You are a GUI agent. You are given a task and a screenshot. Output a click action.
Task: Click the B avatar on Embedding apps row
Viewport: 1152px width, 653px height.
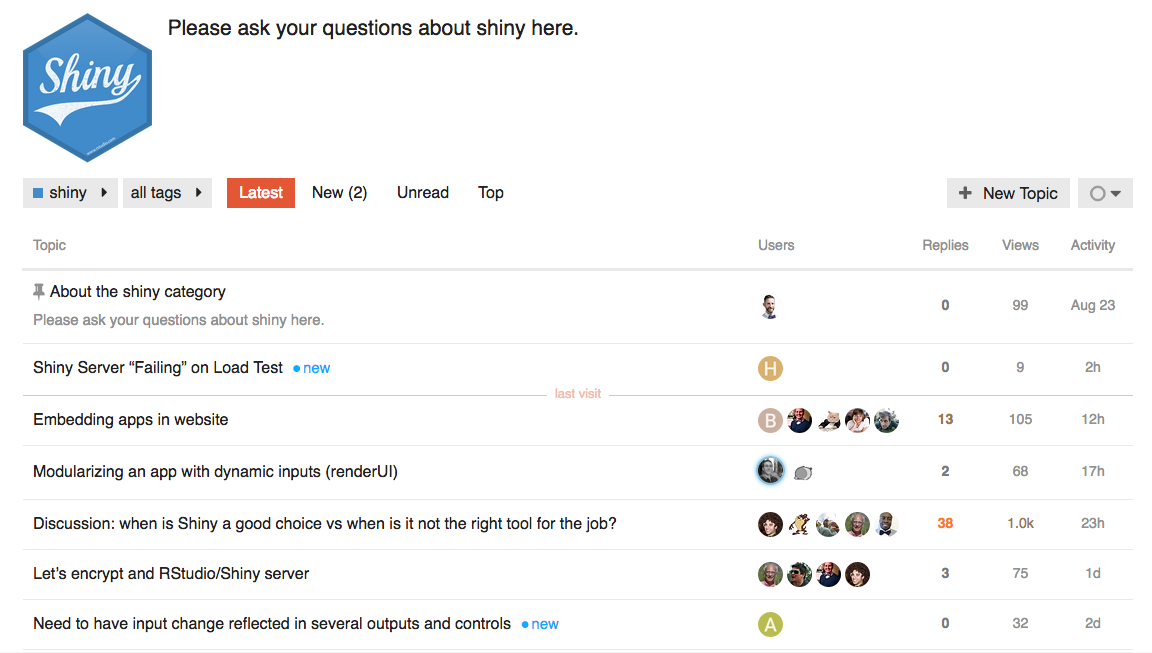click(x=770, y=420)
